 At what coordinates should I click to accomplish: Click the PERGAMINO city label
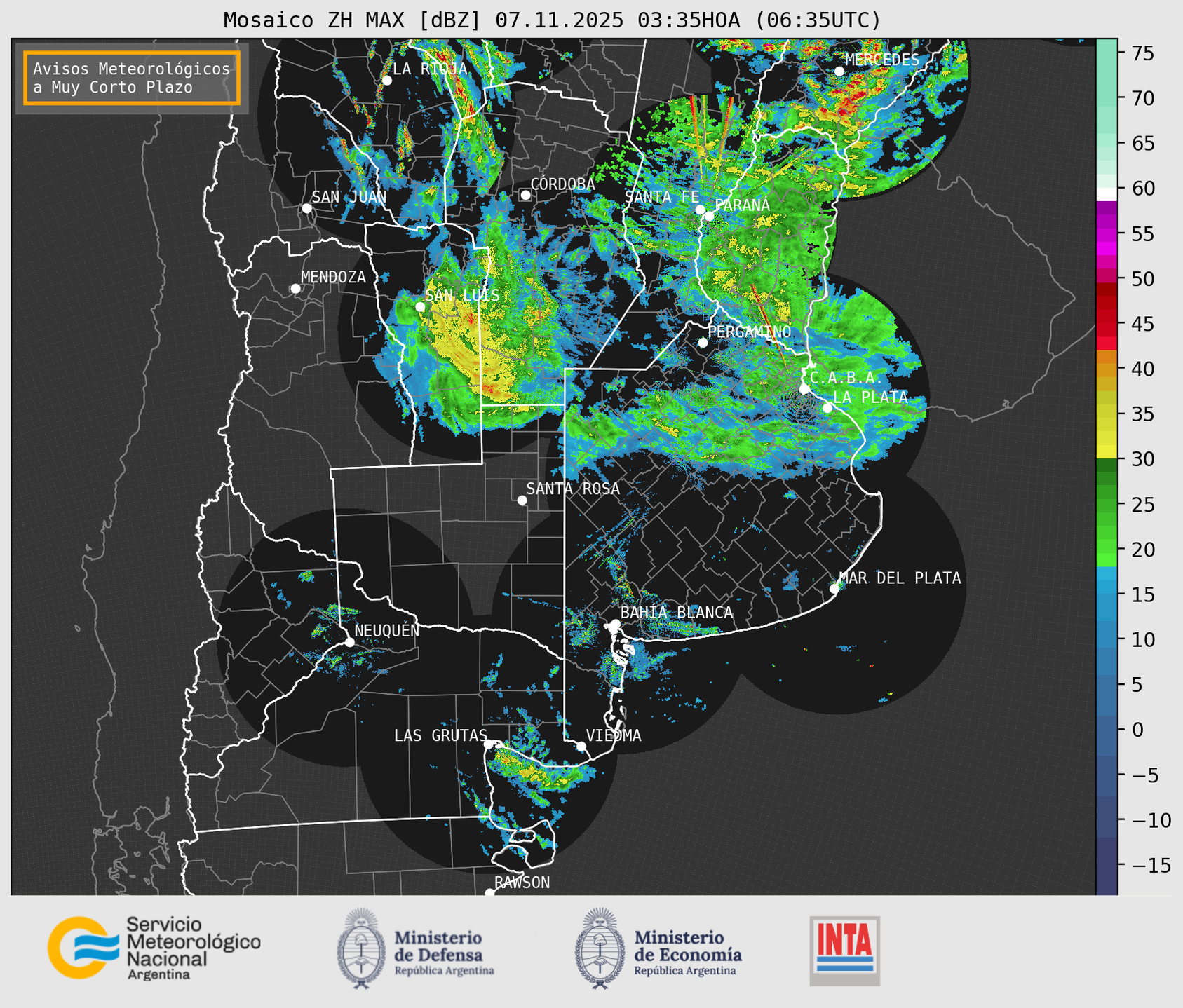[750, 332]
